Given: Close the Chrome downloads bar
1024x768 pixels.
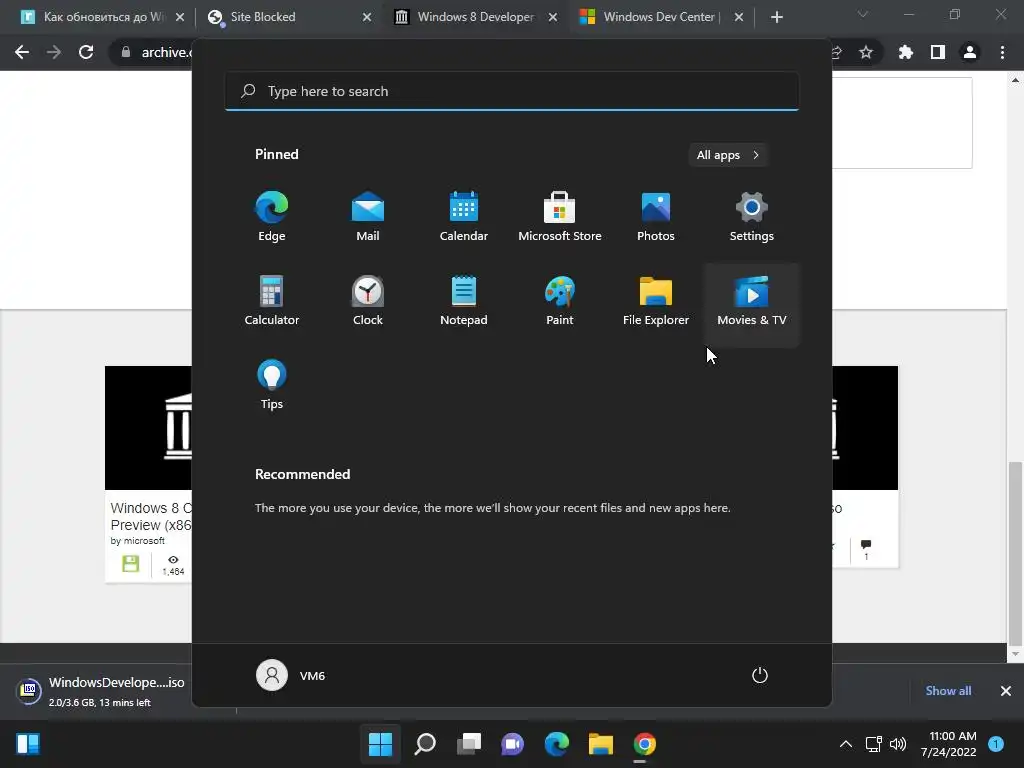Looking at the screenshot, I should 1006,691.
